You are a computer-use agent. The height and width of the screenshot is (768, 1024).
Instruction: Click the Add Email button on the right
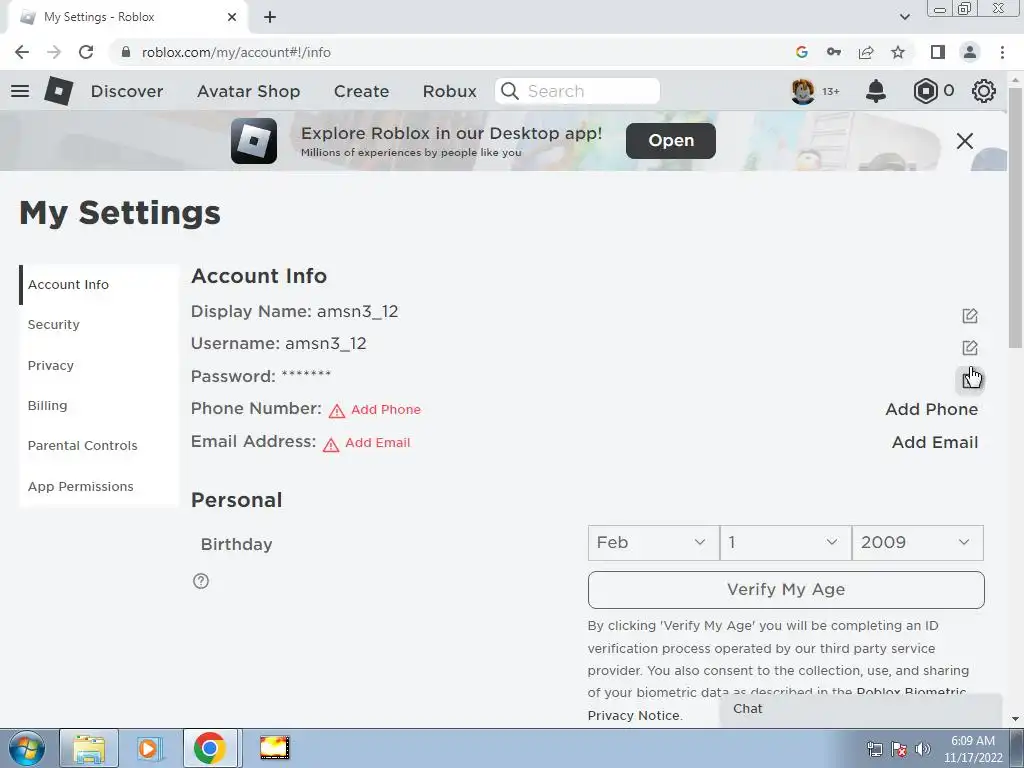pyautogui.click(x=935, y=442)
